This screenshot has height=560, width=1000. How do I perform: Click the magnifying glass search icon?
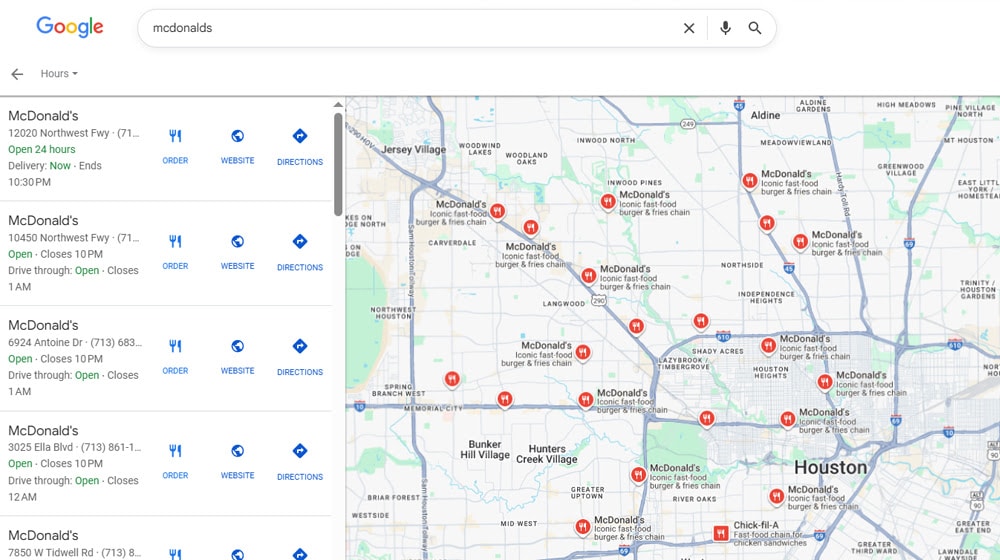[x=754, y=28]
